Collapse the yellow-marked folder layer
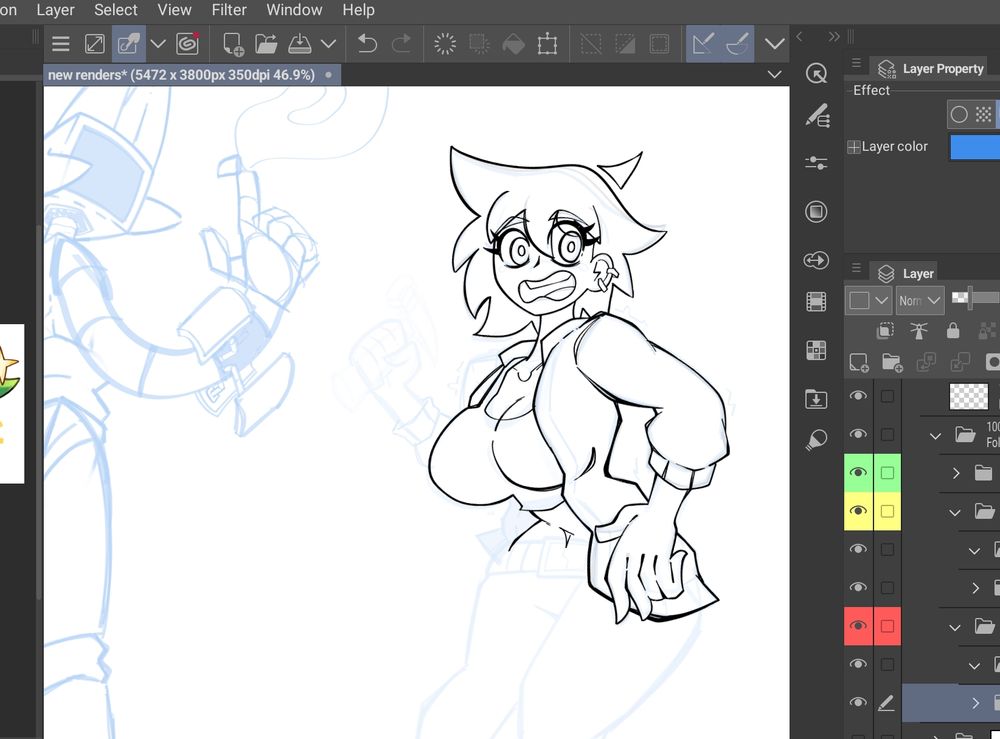1000x739 pixels. point(955,512)
